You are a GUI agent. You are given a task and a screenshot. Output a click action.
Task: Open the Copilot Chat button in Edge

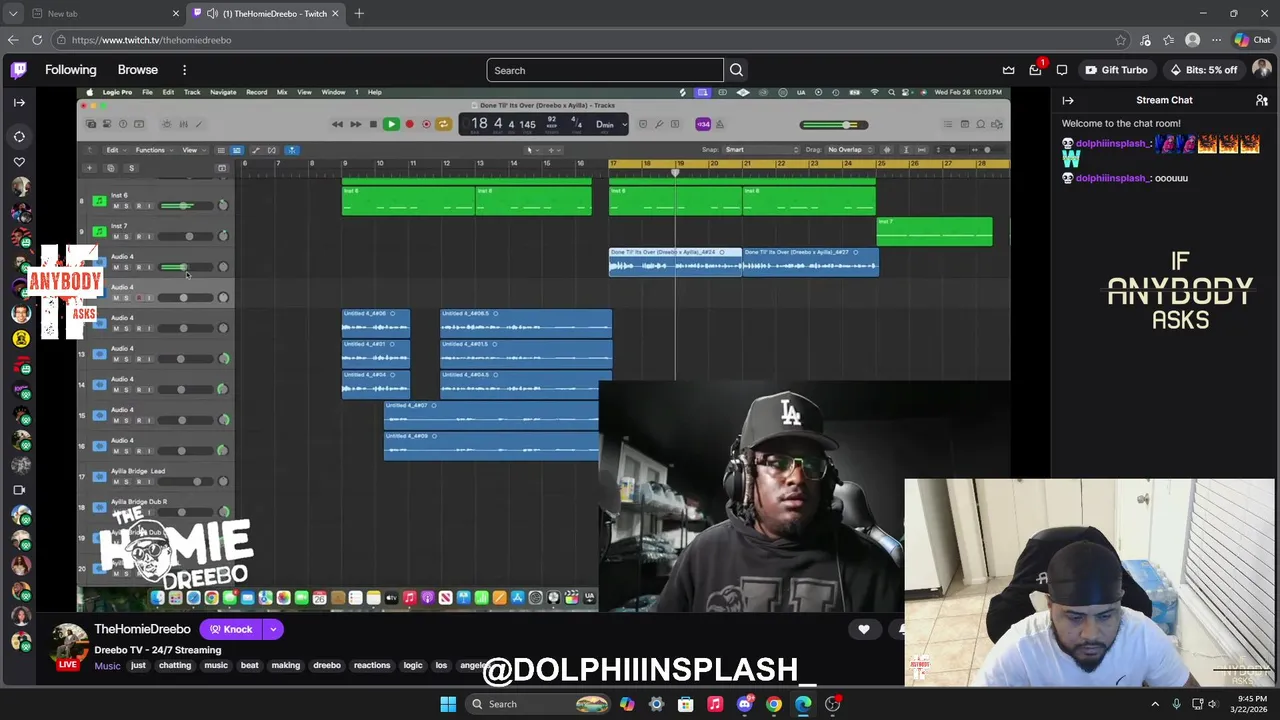tap(1252, 40)
